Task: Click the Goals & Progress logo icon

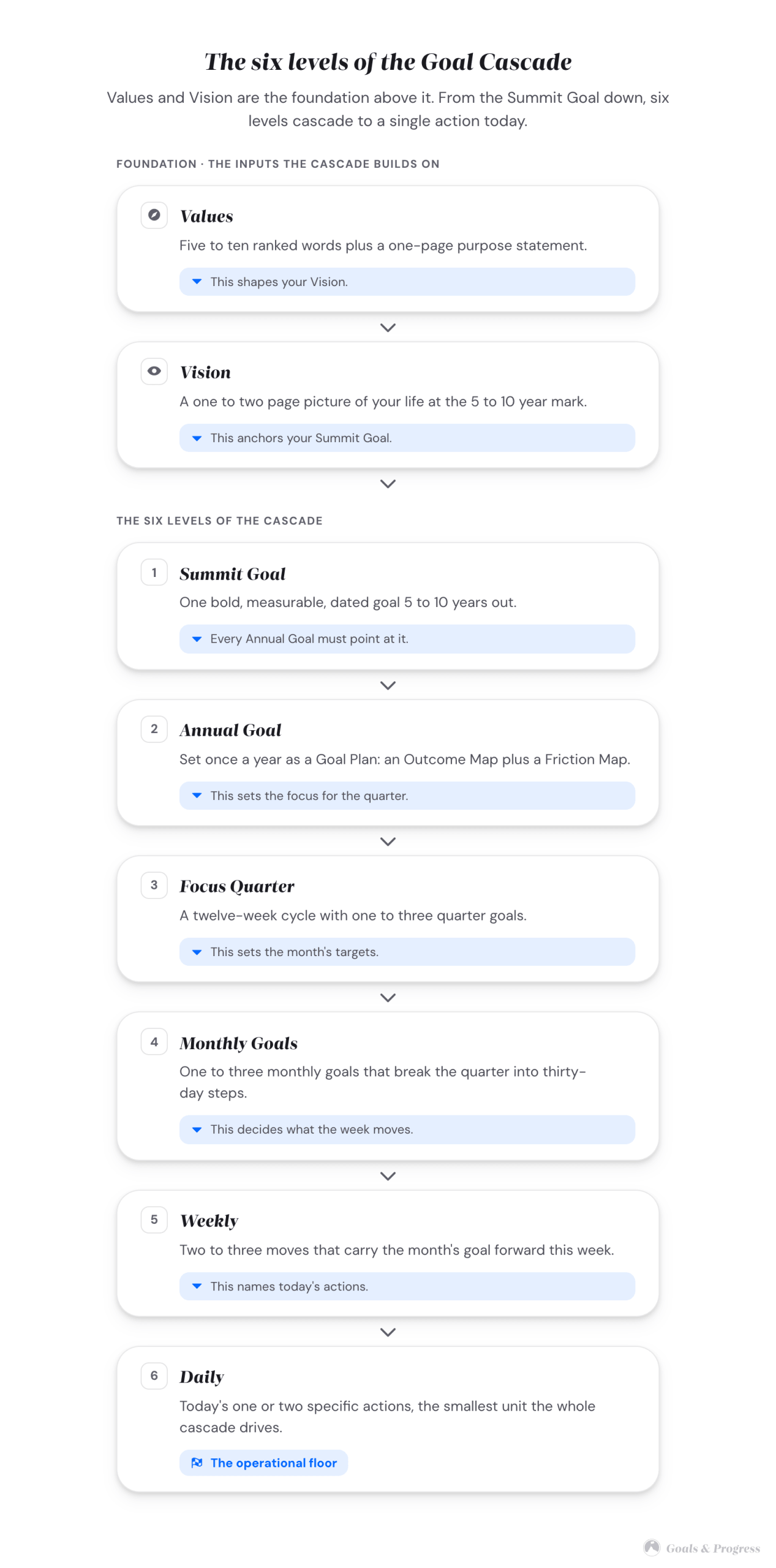Action: click(x=652, y=1548)
